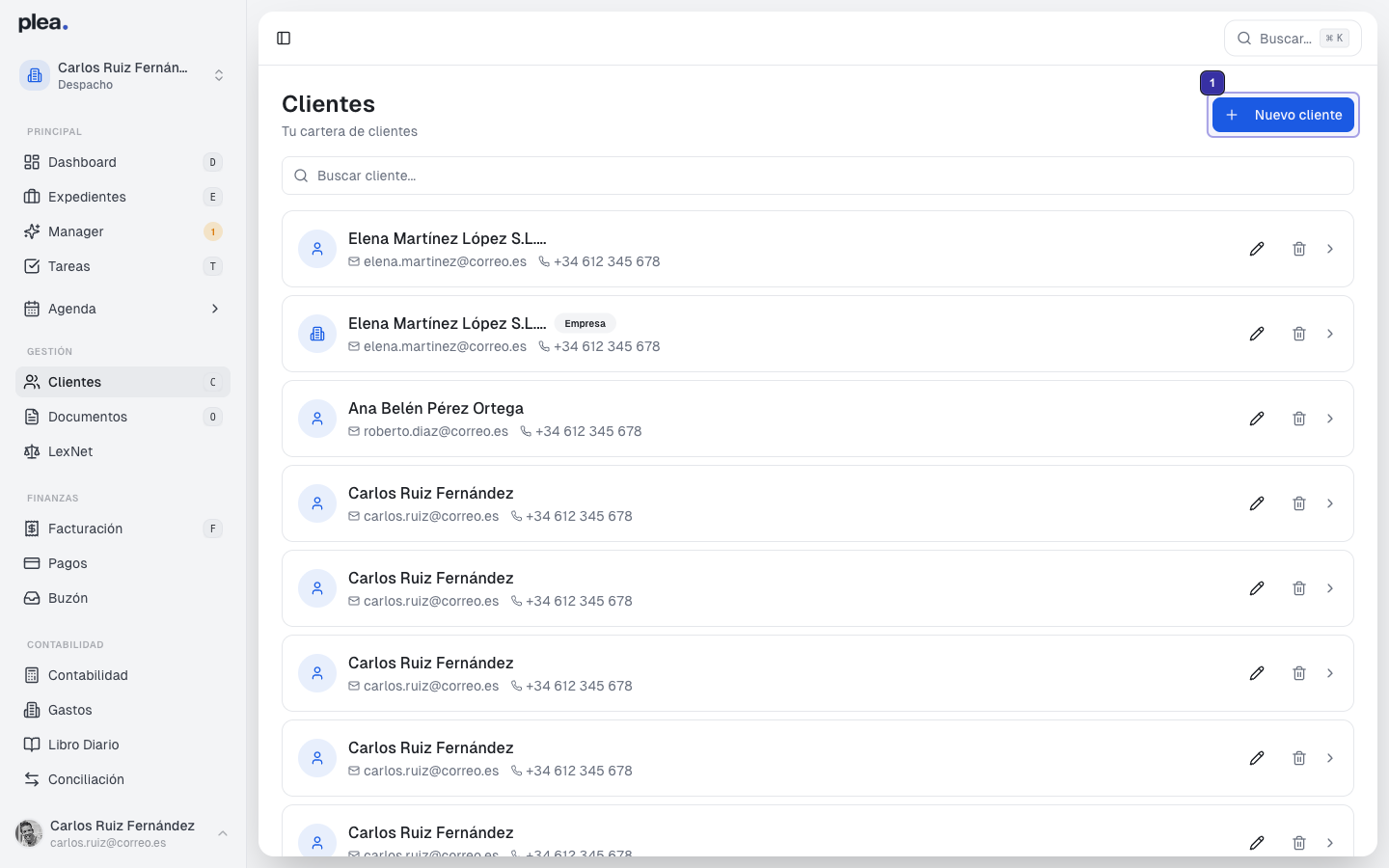Click the Buscar cliente search field
Viewport: 1389px width, 868px height.
(x=818, y=176)
